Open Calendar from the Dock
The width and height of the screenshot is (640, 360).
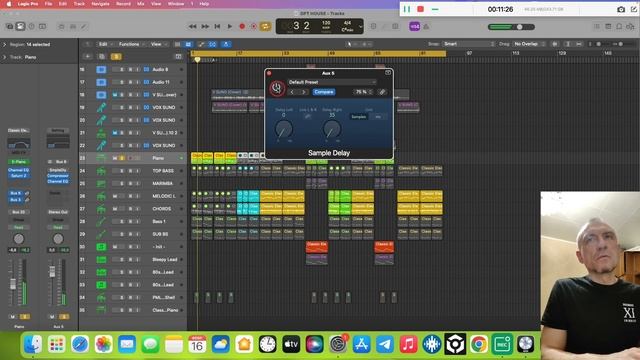(x=197, y=344)
